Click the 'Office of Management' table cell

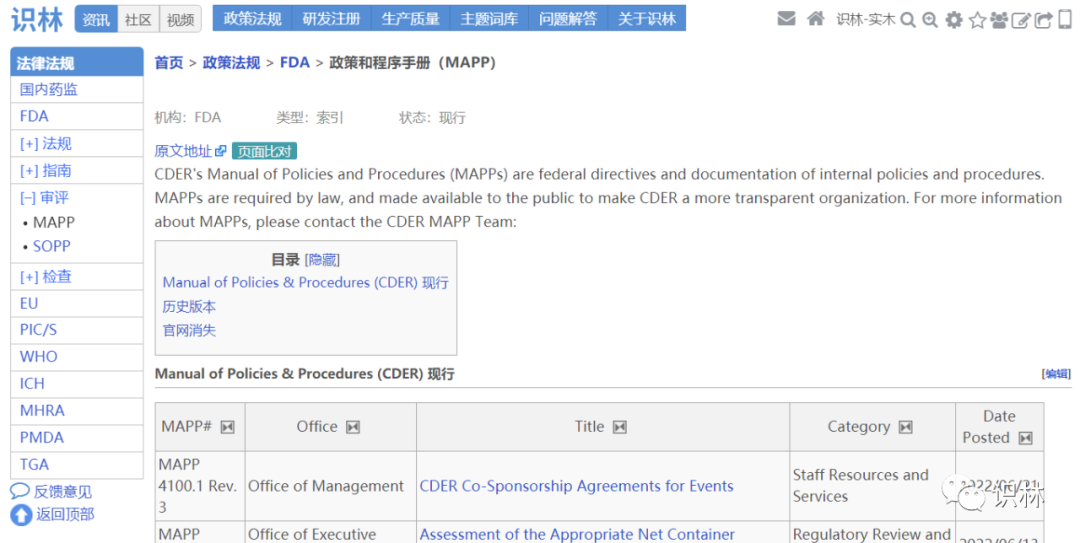331,486
